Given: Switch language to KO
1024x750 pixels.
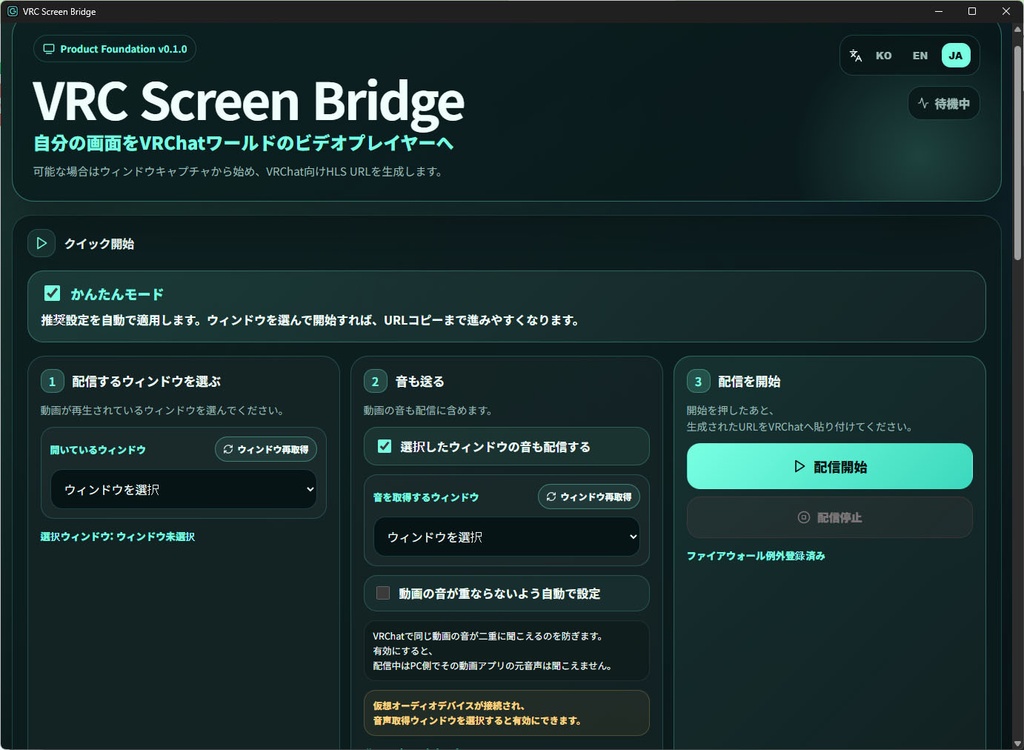Looking at the screenshot, I should (x=884, y=56).
